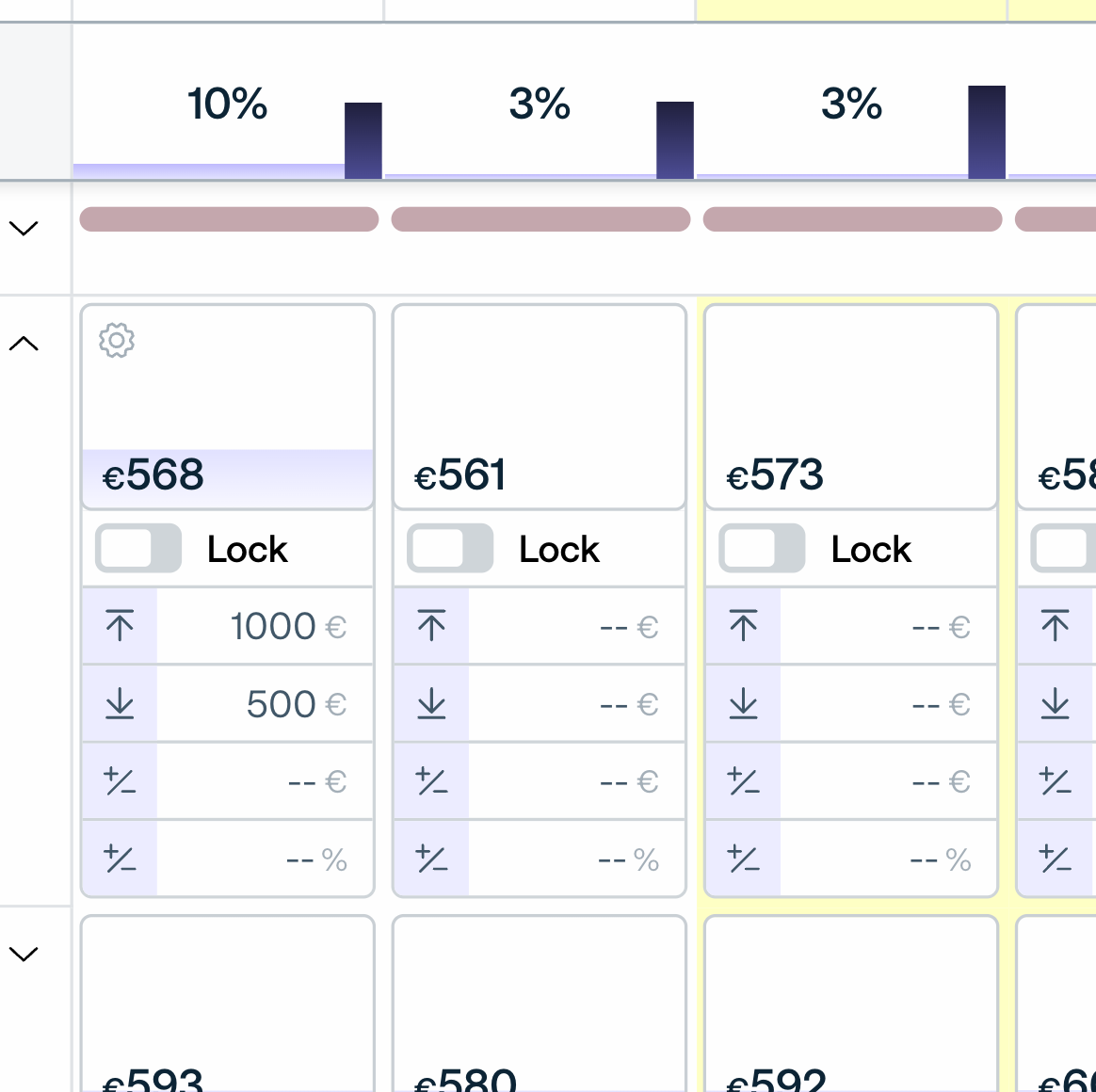Click the minimum price icon on €568 card
1096x1092 pixels.
point(119,703)
